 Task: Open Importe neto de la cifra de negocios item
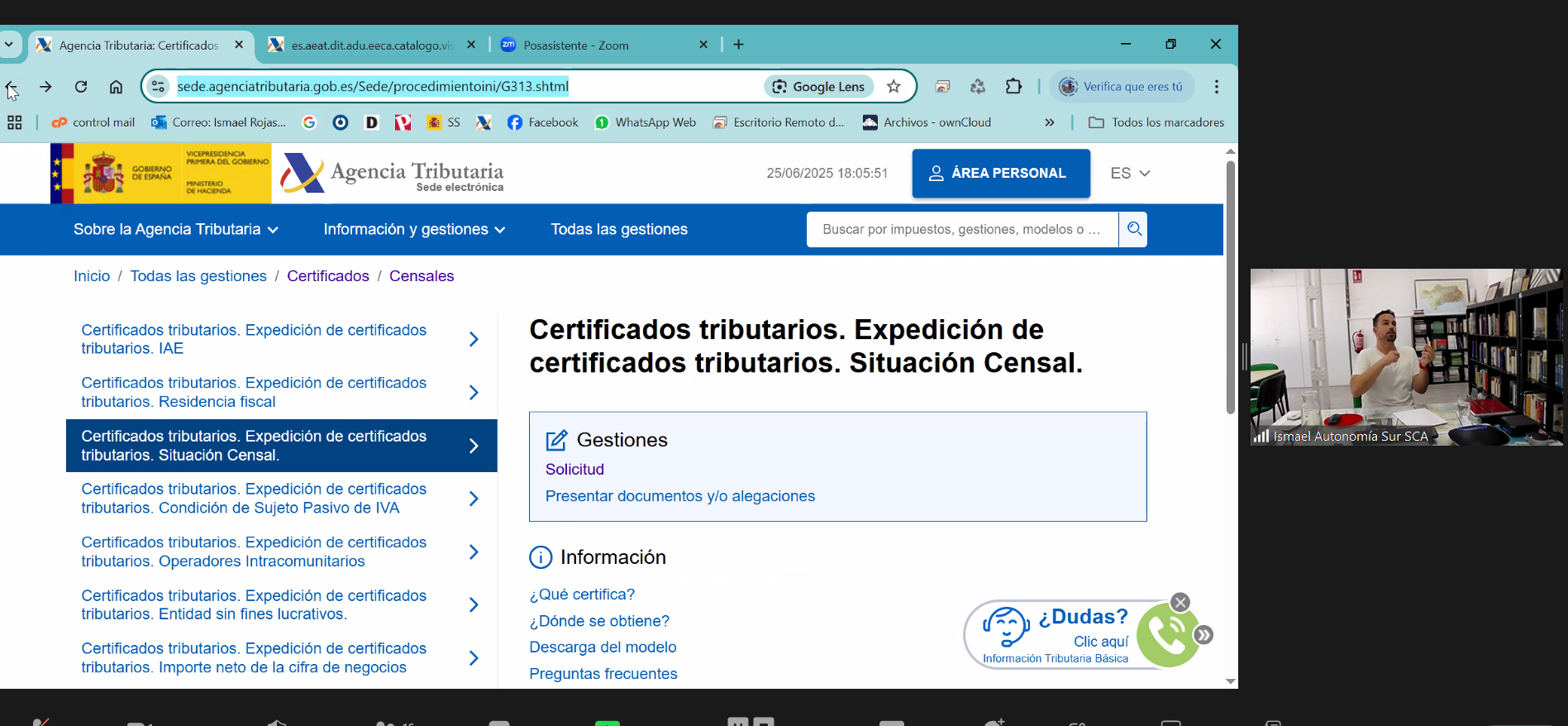[x=281, y=657]
